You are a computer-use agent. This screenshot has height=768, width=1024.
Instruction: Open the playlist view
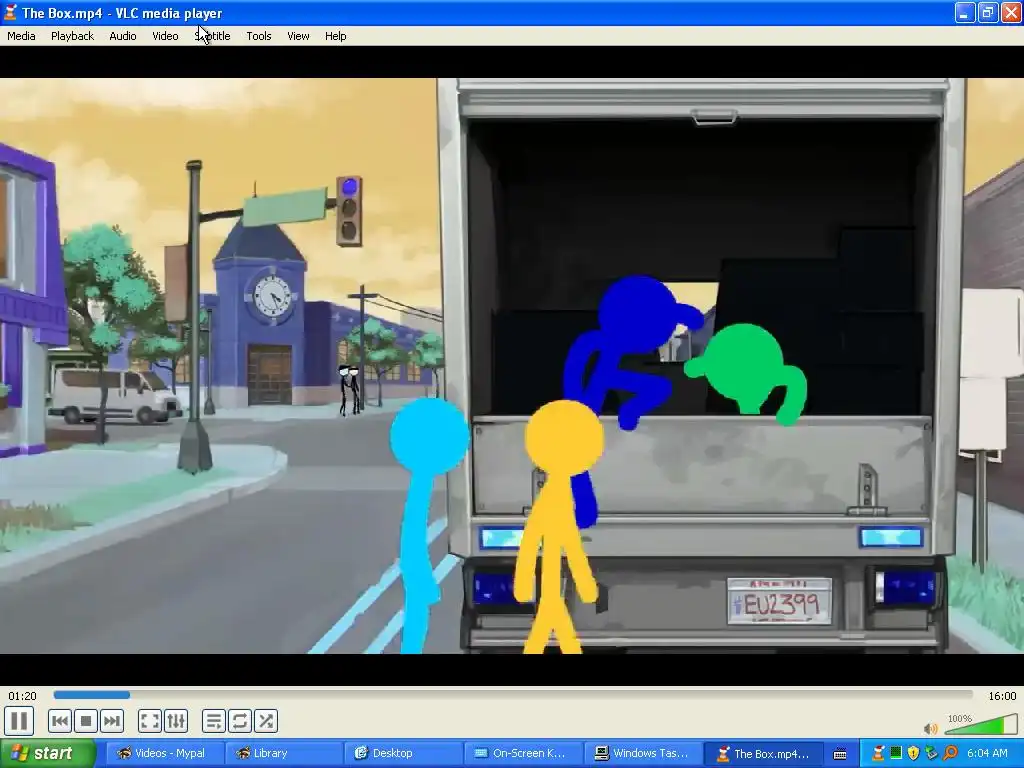[x=214, y=721]
